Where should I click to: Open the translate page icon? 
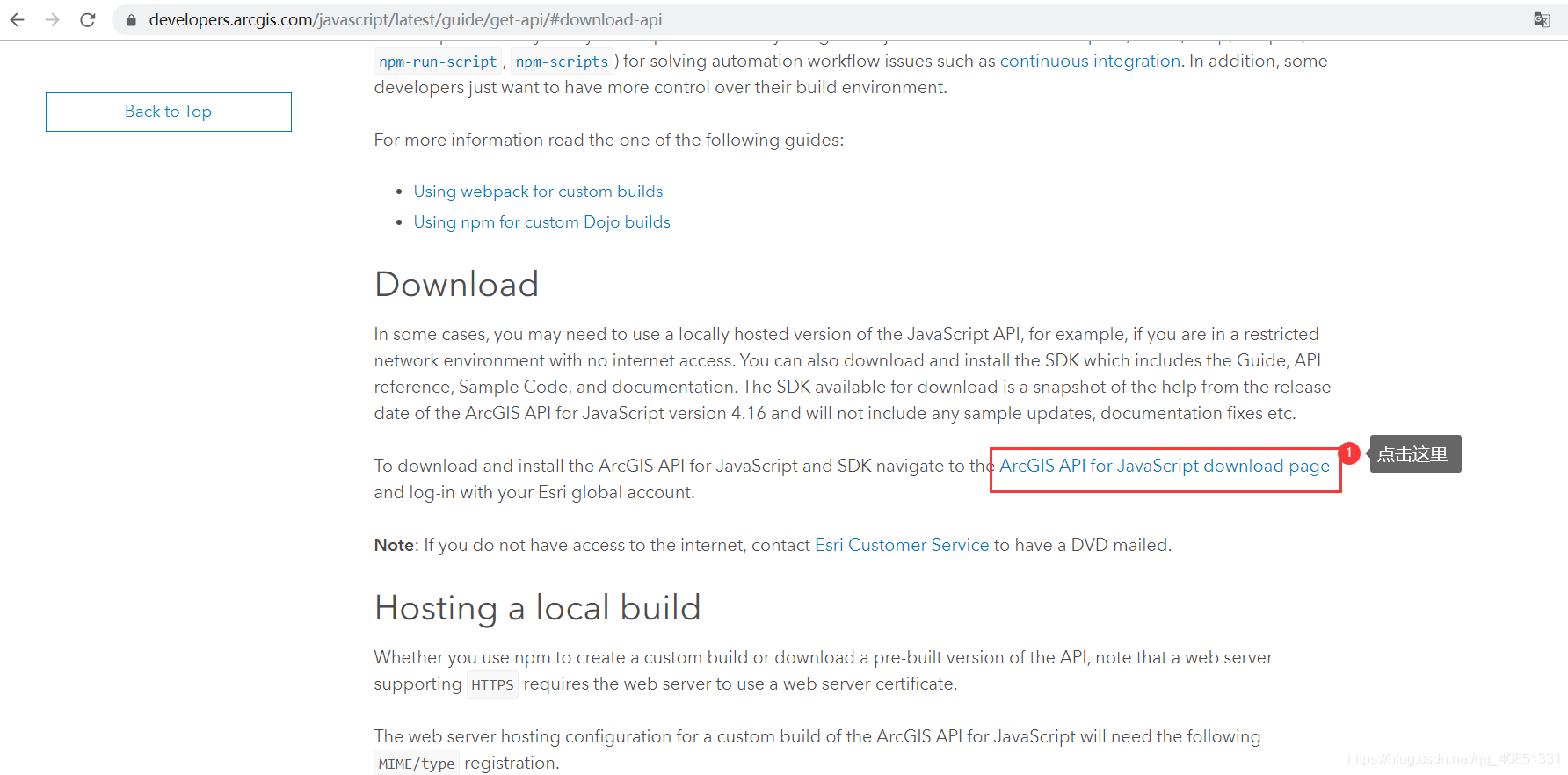1542,19
